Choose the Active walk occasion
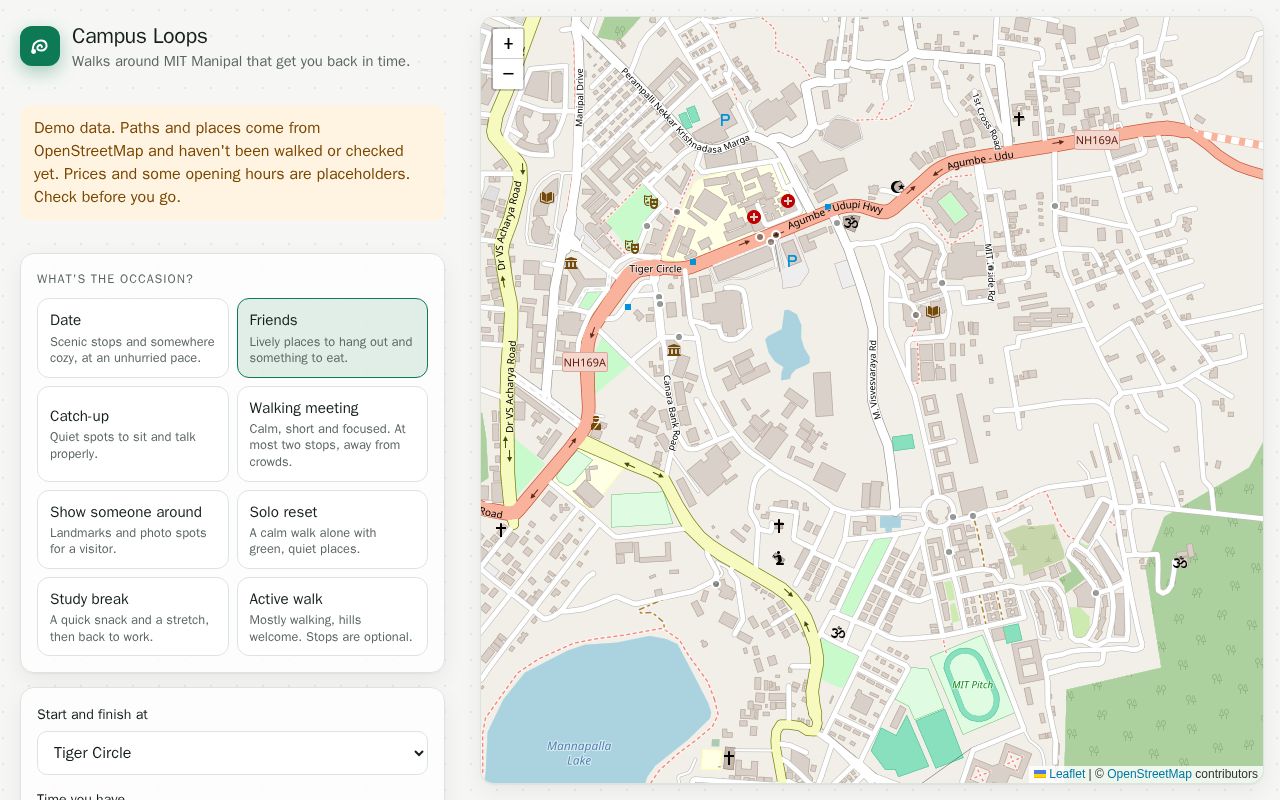This screenshot has width=1280, height=800. point(332,616)
